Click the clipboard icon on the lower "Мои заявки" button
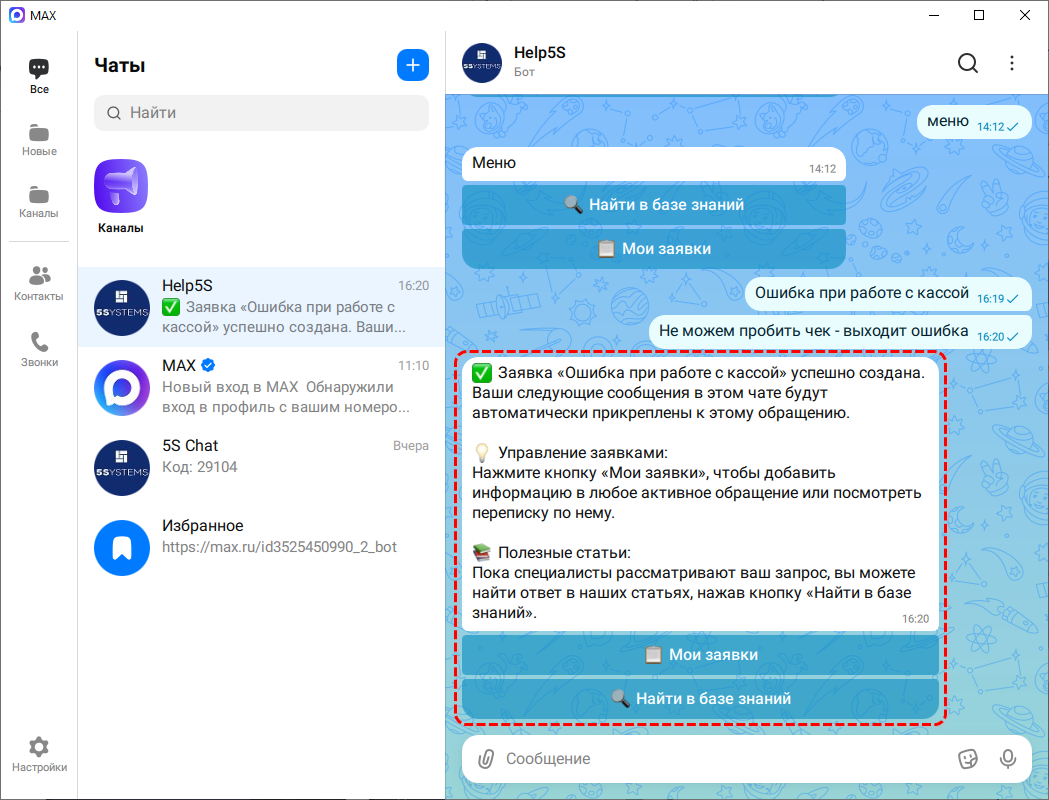This screenshot has width=1049, height=800. click(653, 655)
